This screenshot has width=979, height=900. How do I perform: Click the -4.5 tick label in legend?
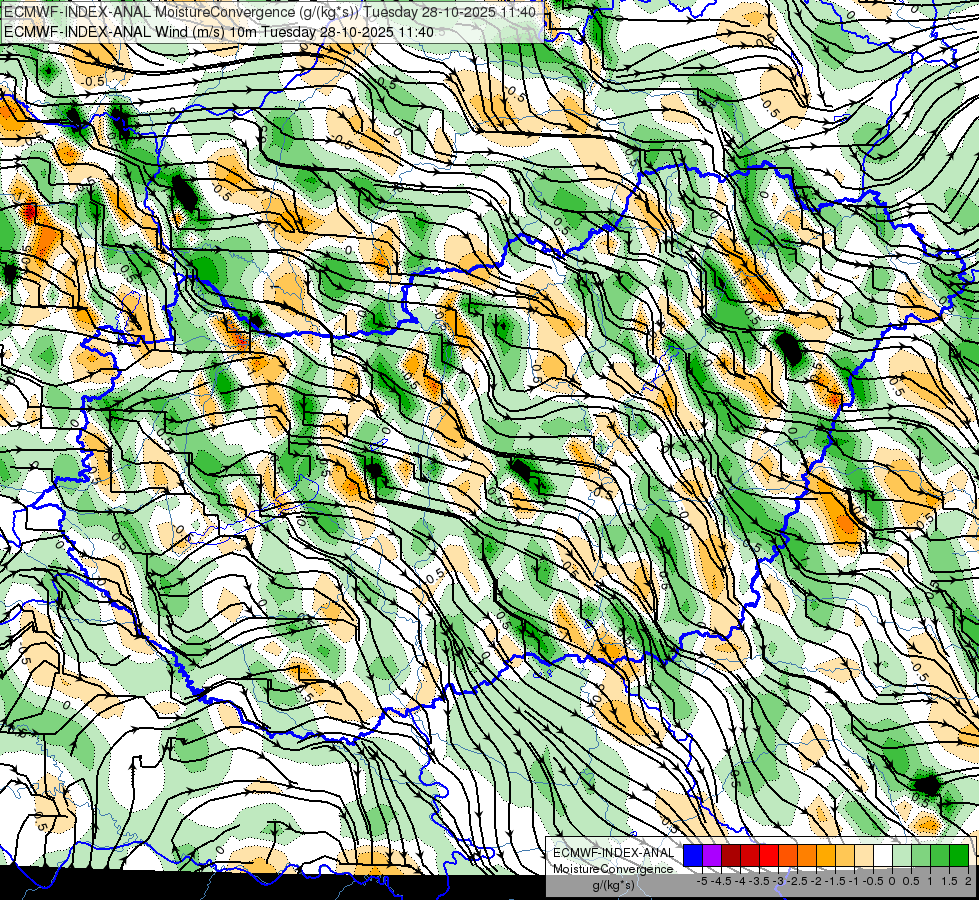721,881
